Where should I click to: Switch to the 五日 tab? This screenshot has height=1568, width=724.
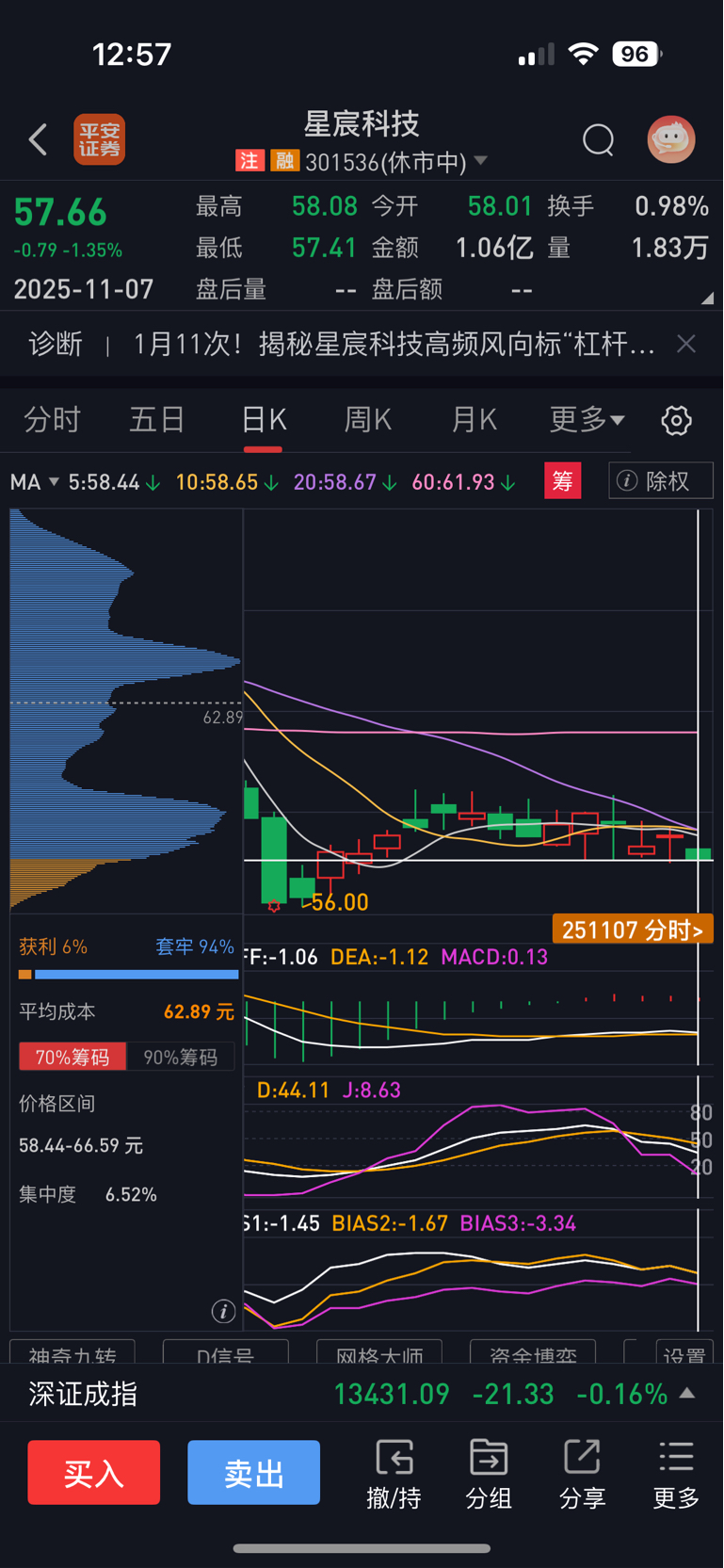click(156, 419)
